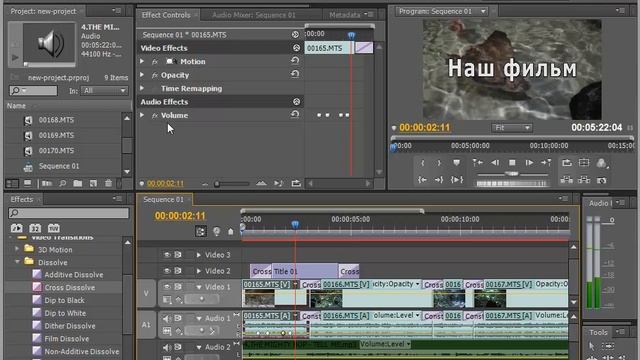Stop playback in Program monitor
Image resolution: width=640 pixels, height=360 pixels.
click(x=512, y=162)
